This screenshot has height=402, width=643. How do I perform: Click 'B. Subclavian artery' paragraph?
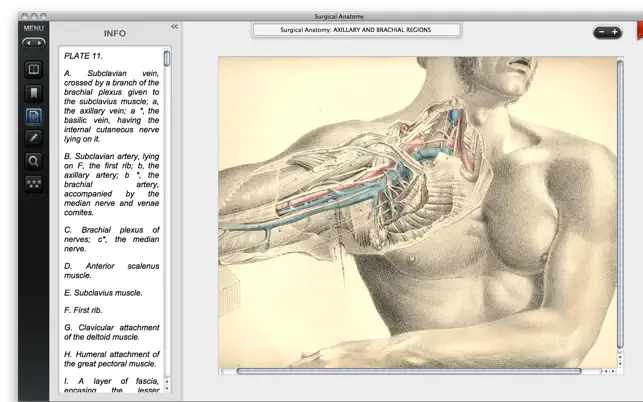(x=112, y=185)
